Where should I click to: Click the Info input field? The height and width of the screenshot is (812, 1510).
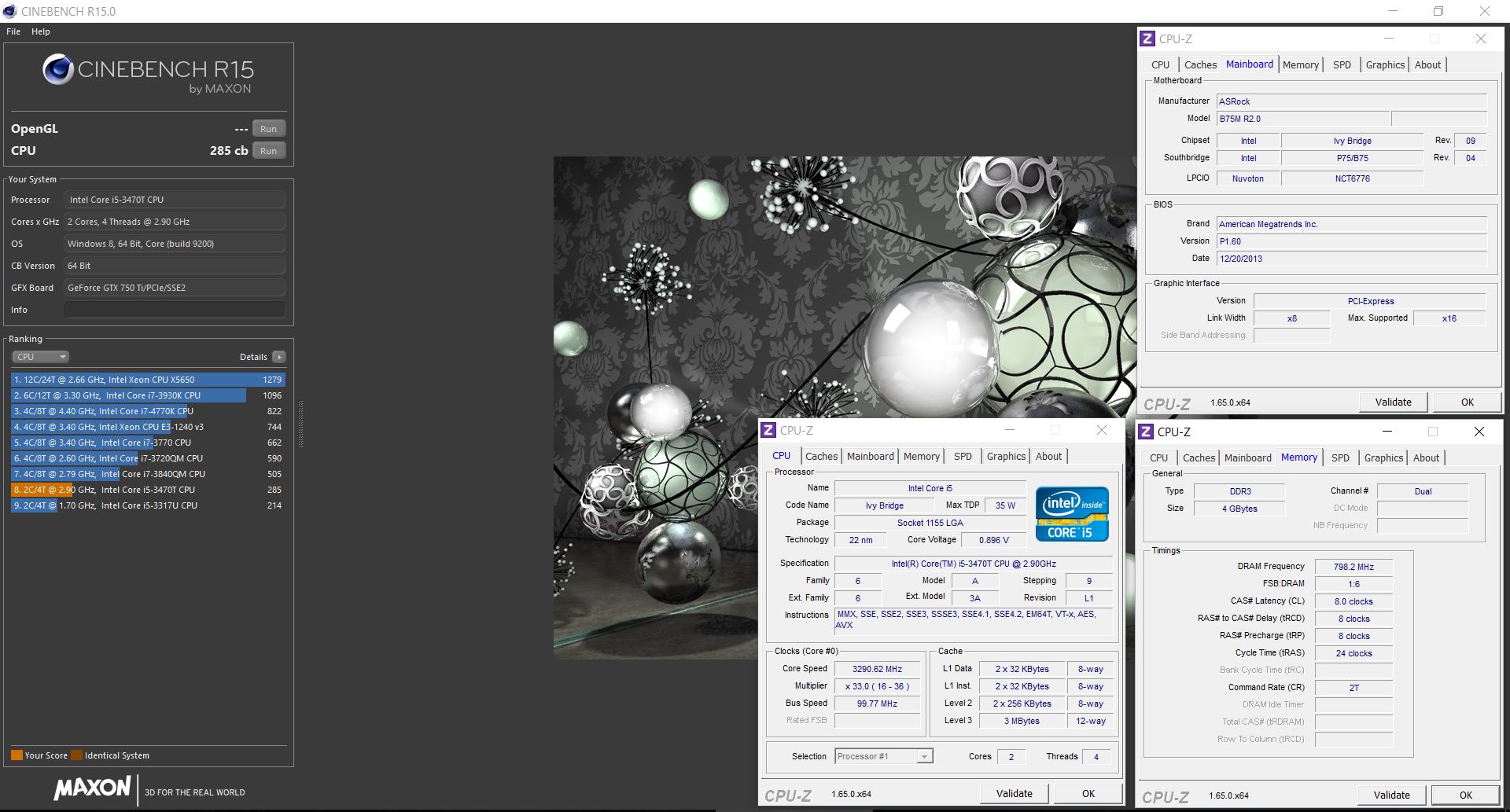[x=174, y=310]
